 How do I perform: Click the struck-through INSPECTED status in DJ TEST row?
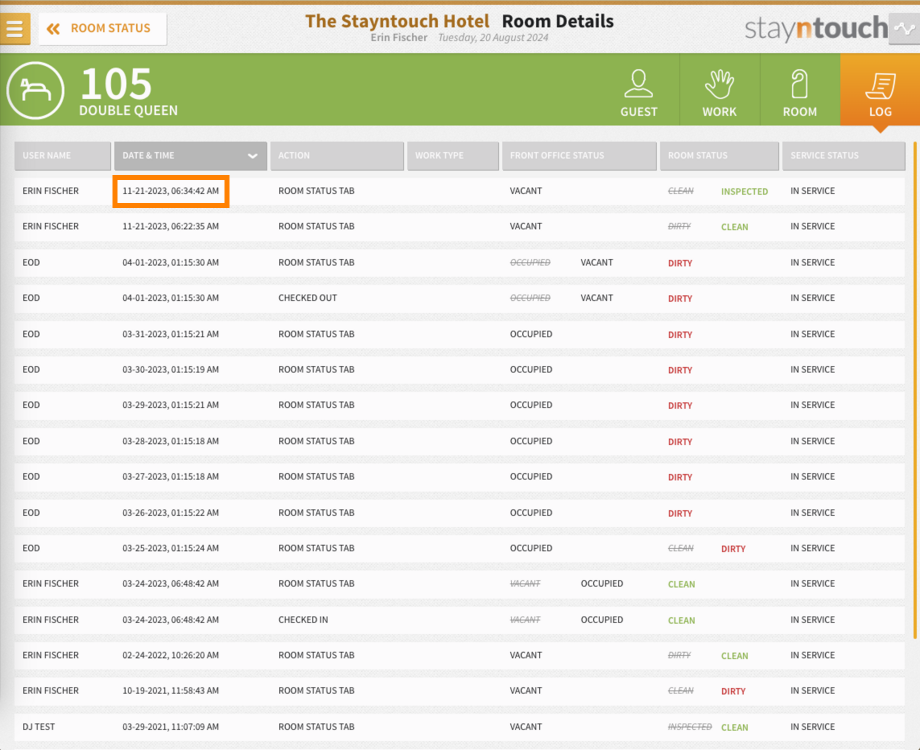click(x=689, y=727)
